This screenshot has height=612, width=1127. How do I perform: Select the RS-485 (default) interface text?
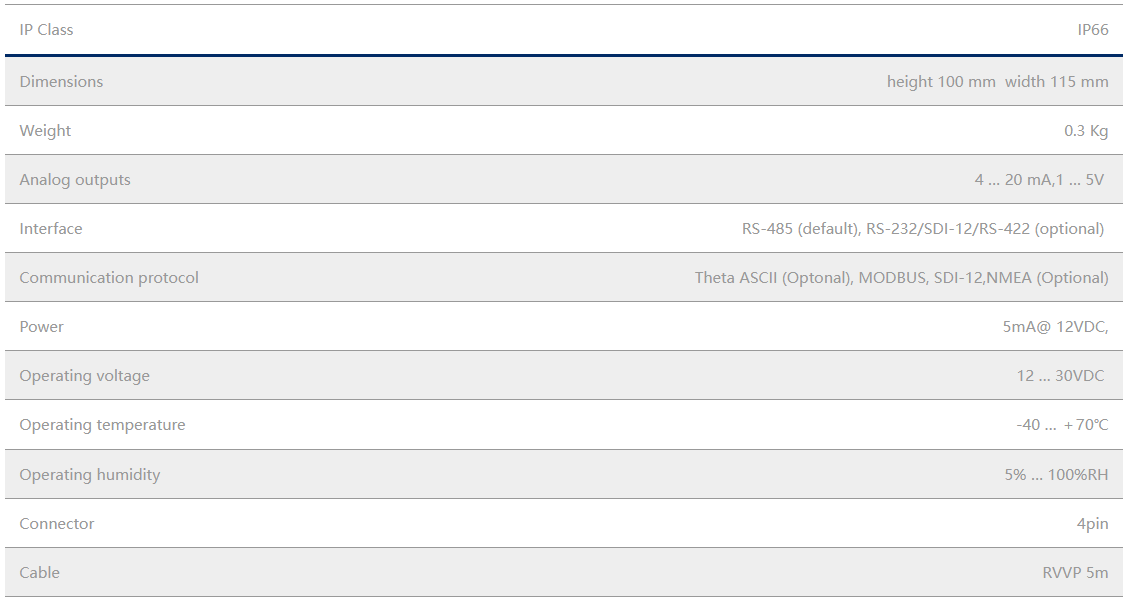pos(800,229)
